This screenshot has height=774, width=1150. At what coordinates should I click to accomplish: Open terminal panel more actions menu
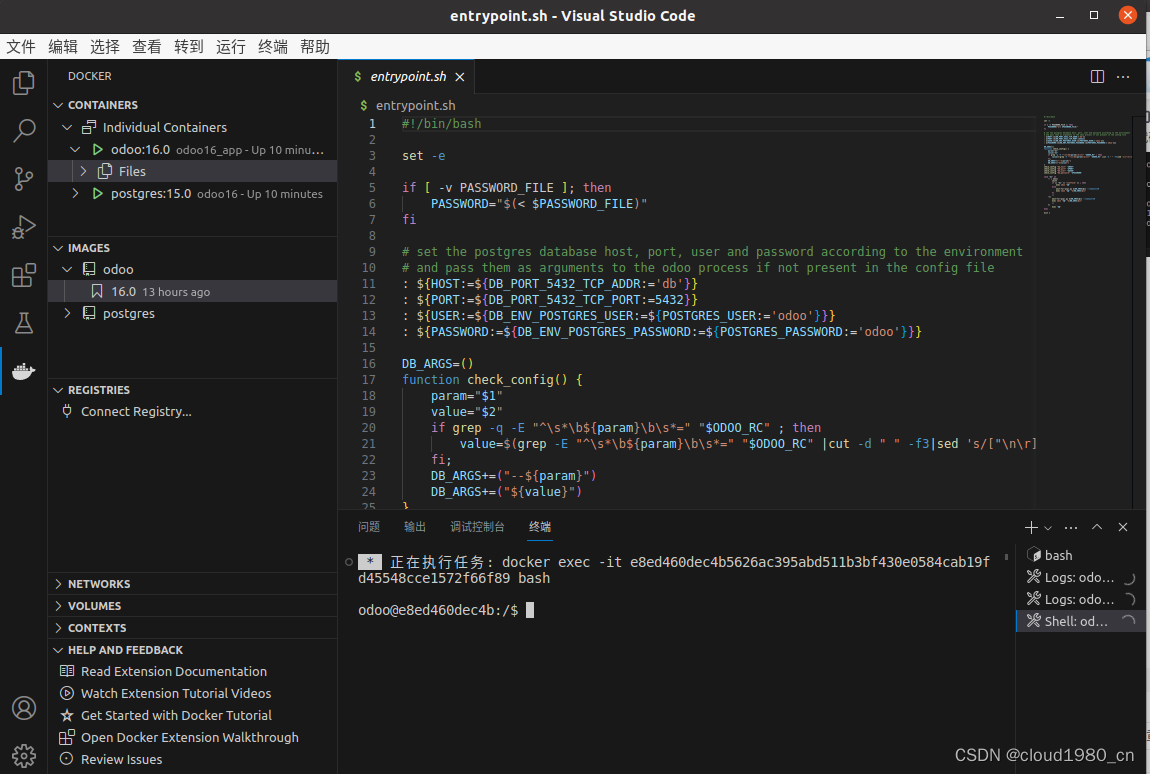click(1071, 527)
